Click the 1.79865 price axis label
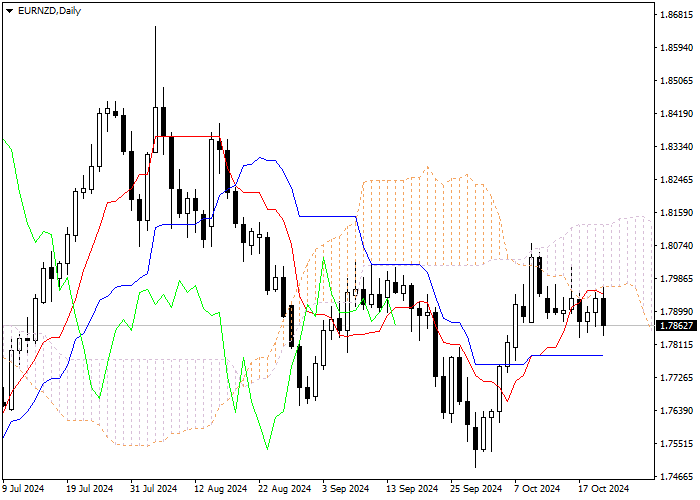The height and width of the screenshot is (500, 700). [x=676, y=279]
